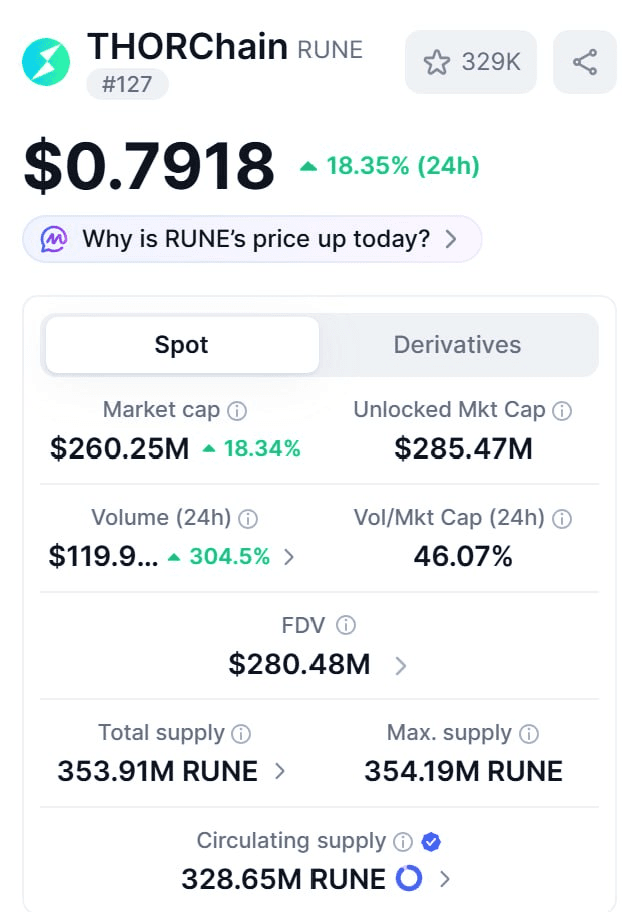This screenshot has height=912, width=622.
Task: Click the Market cap info icon
Action: (x=237, y=411)
